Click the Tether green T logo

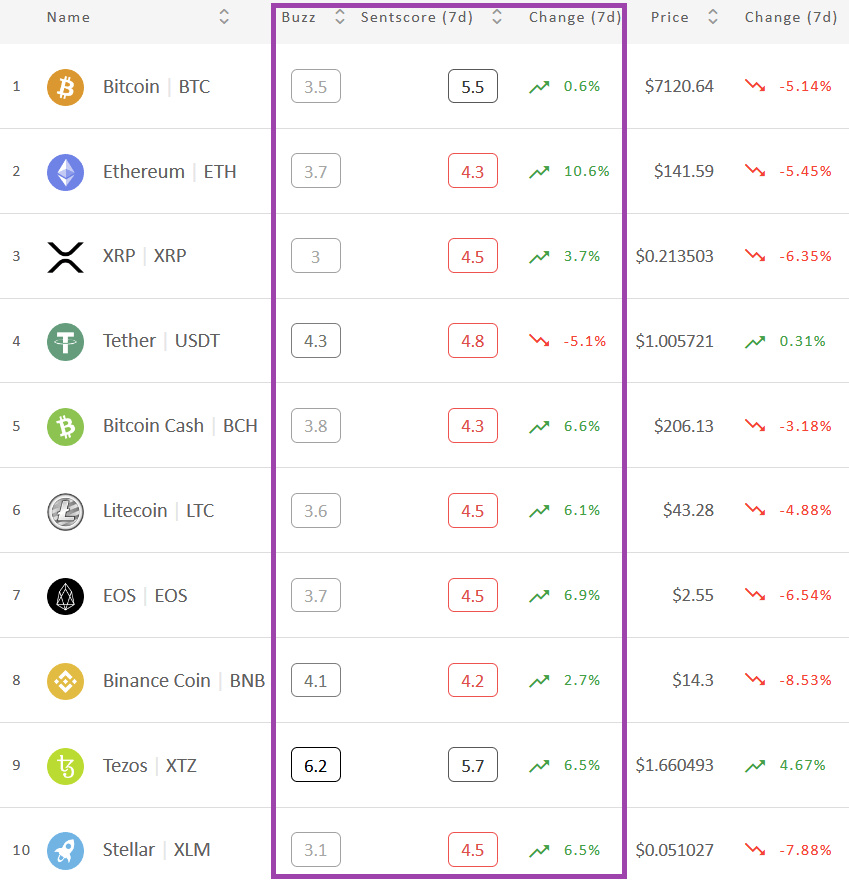[x=65, y=342]
